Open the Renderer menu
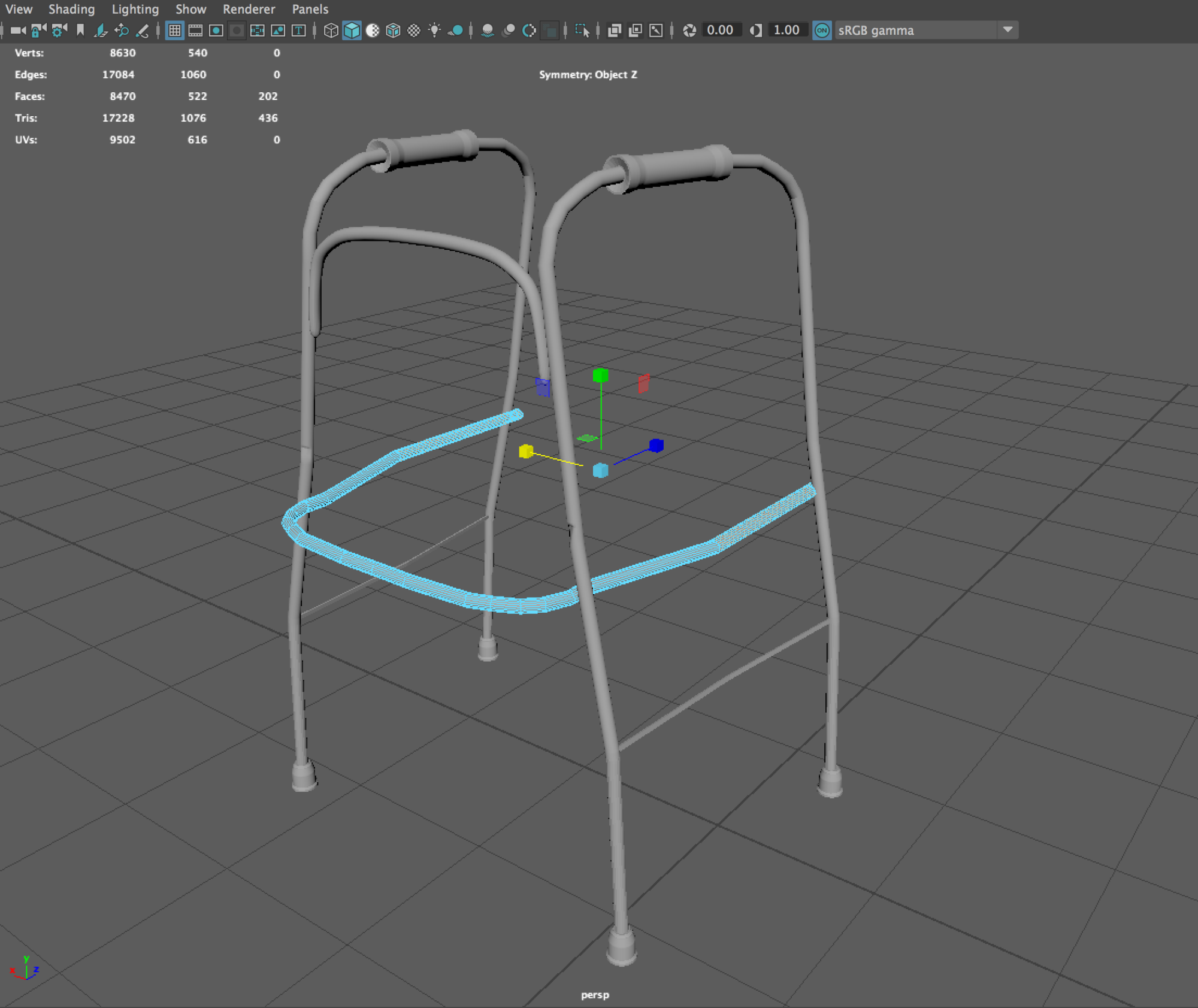This screenshot has width=1198, height=1008. (249, 9)
